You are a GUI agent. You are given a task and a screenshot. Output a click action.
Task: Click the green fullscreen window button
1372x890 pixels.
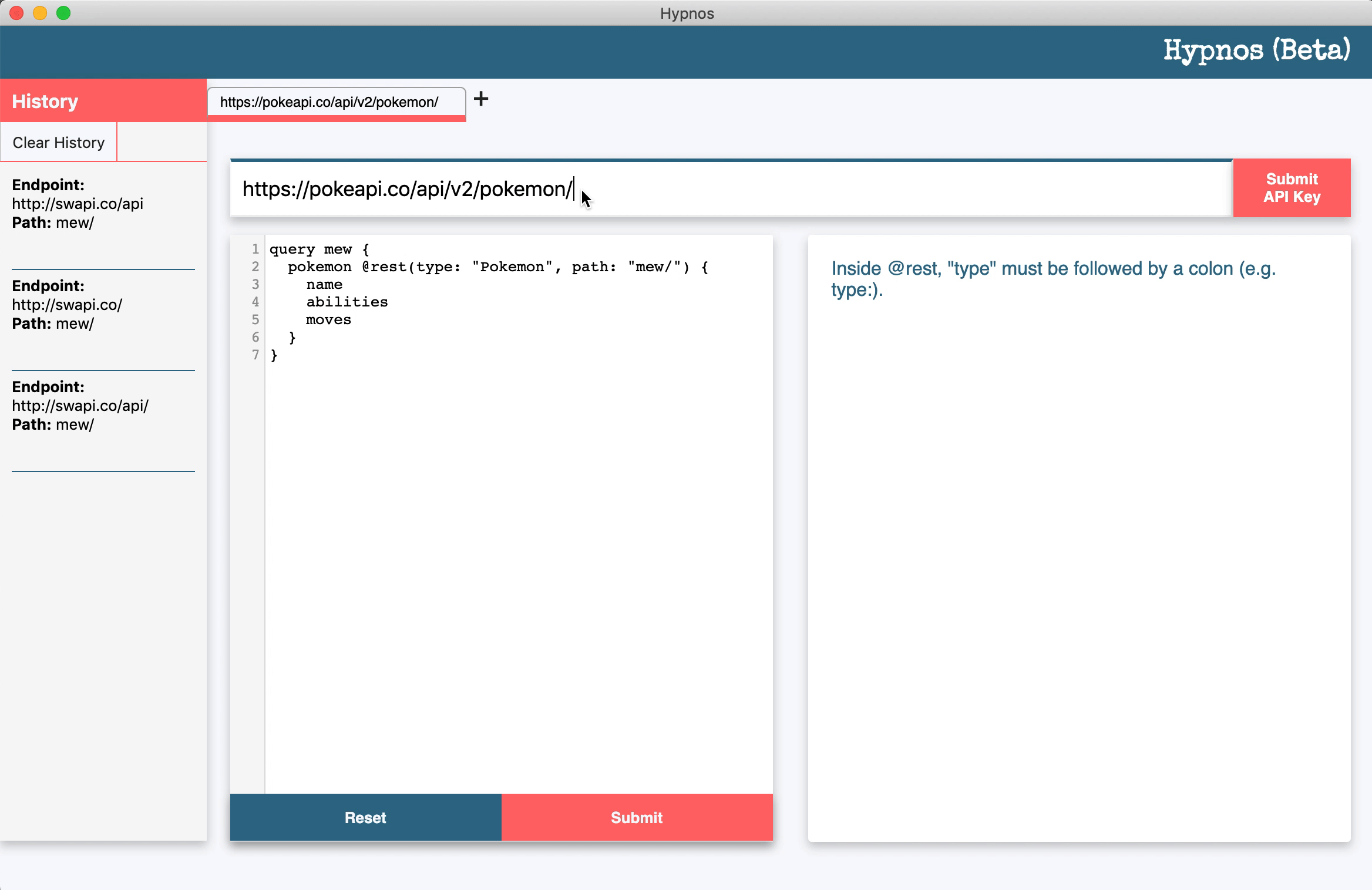(63, 13)
